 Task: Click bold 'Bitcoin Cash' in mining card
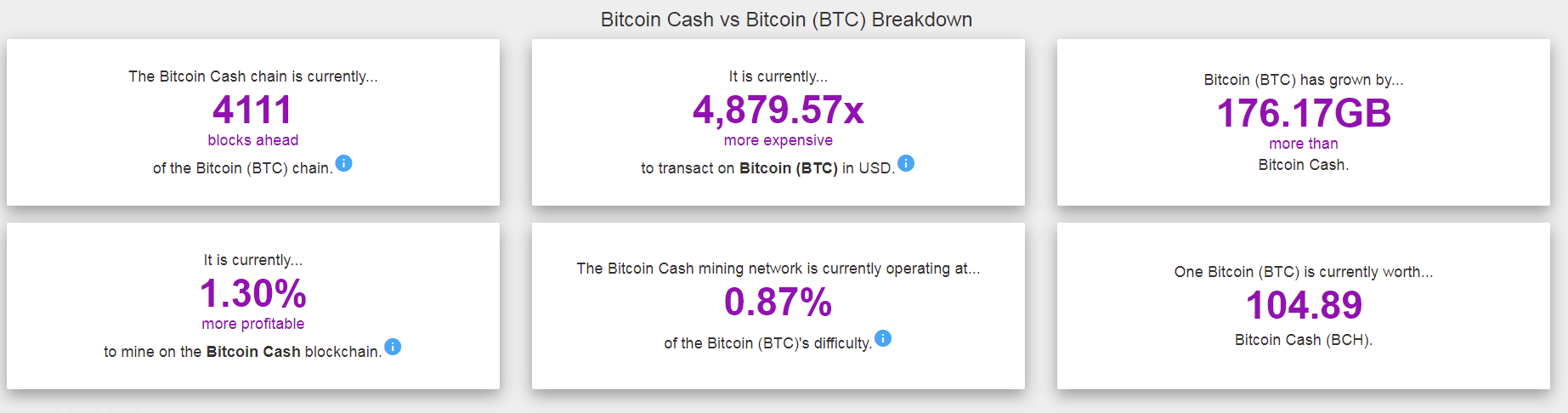point(253,352)
